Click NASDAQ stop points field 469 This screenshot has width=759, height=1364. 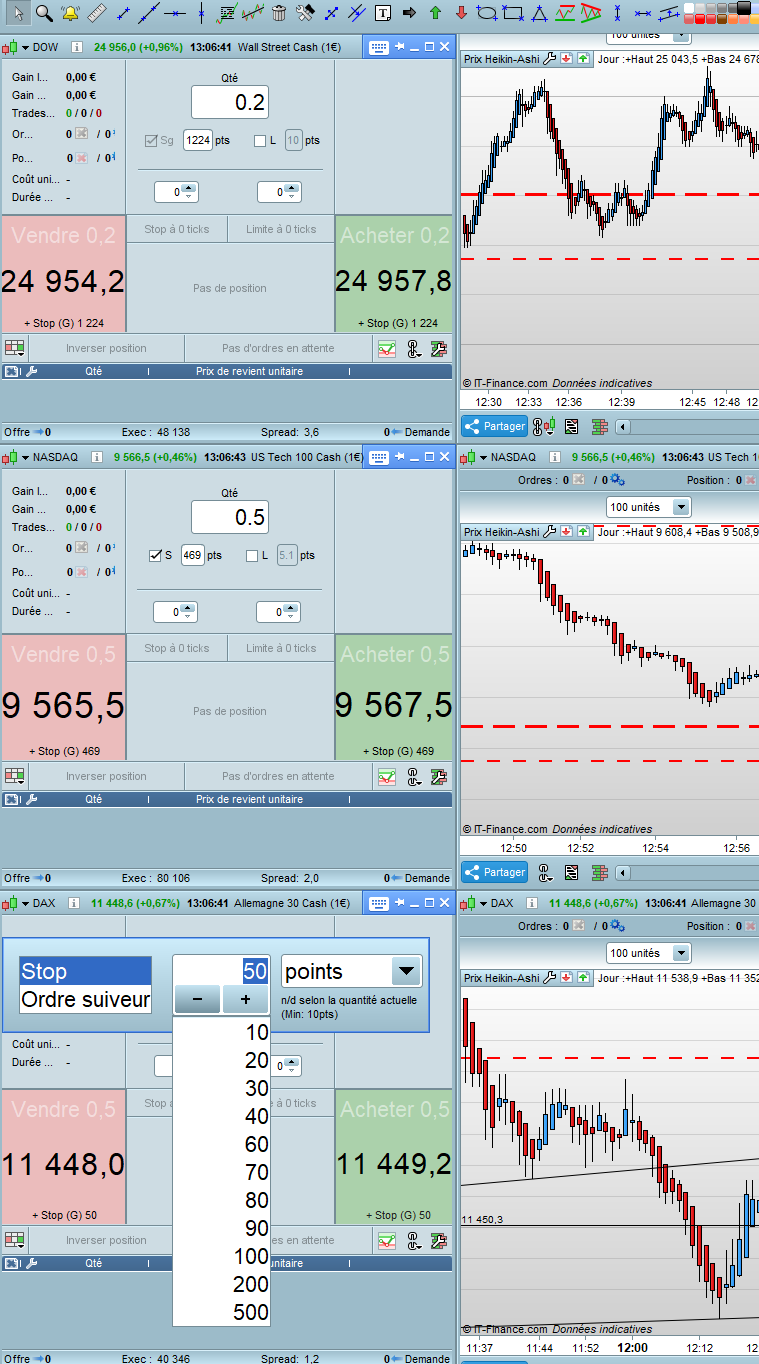192,555
